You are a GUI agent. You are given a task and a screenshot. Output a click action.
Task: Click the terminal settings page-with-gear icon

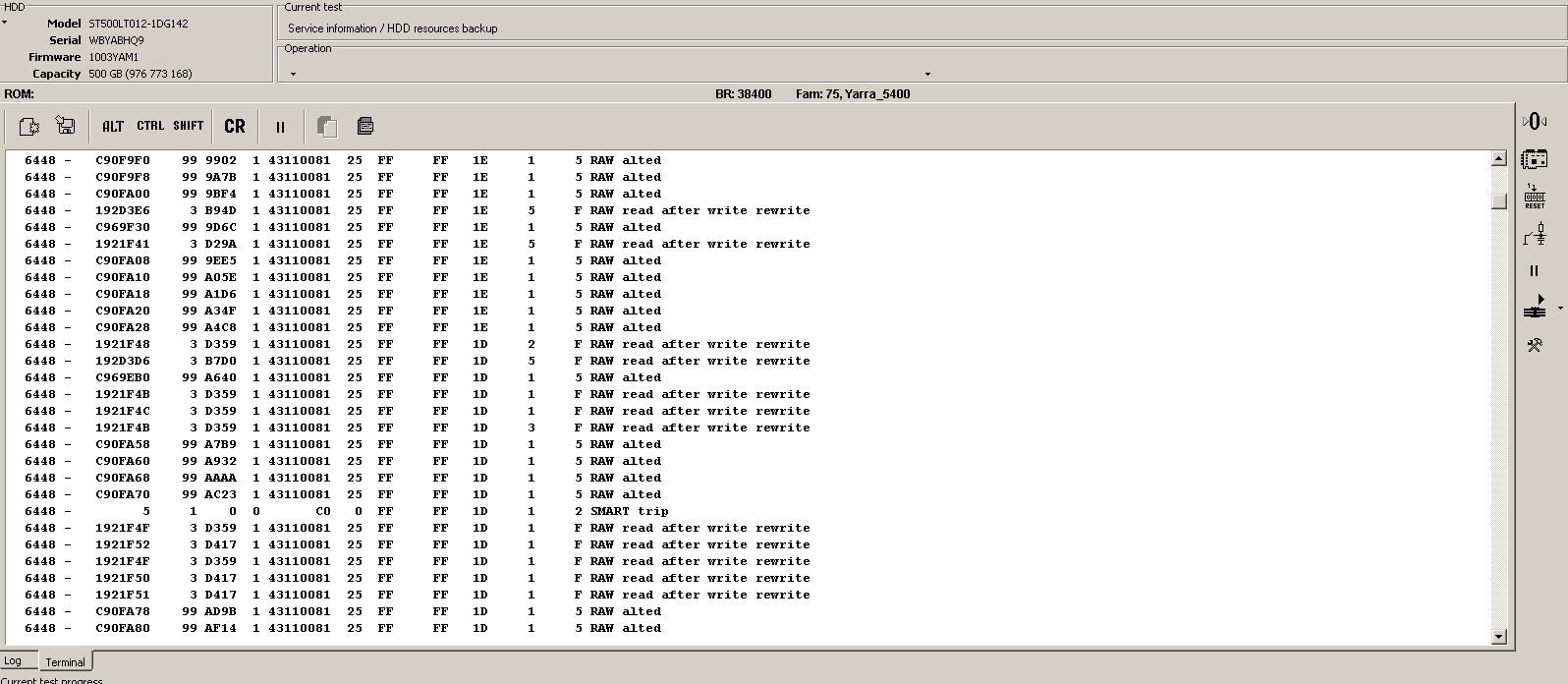[x=29, y=126]
